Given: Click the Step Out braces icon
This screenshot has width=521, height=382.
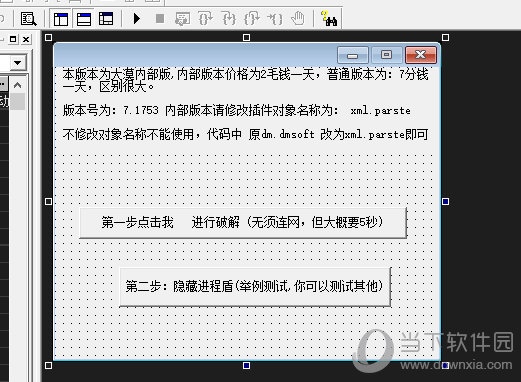Looking at the screenshot, I should 252,18.
